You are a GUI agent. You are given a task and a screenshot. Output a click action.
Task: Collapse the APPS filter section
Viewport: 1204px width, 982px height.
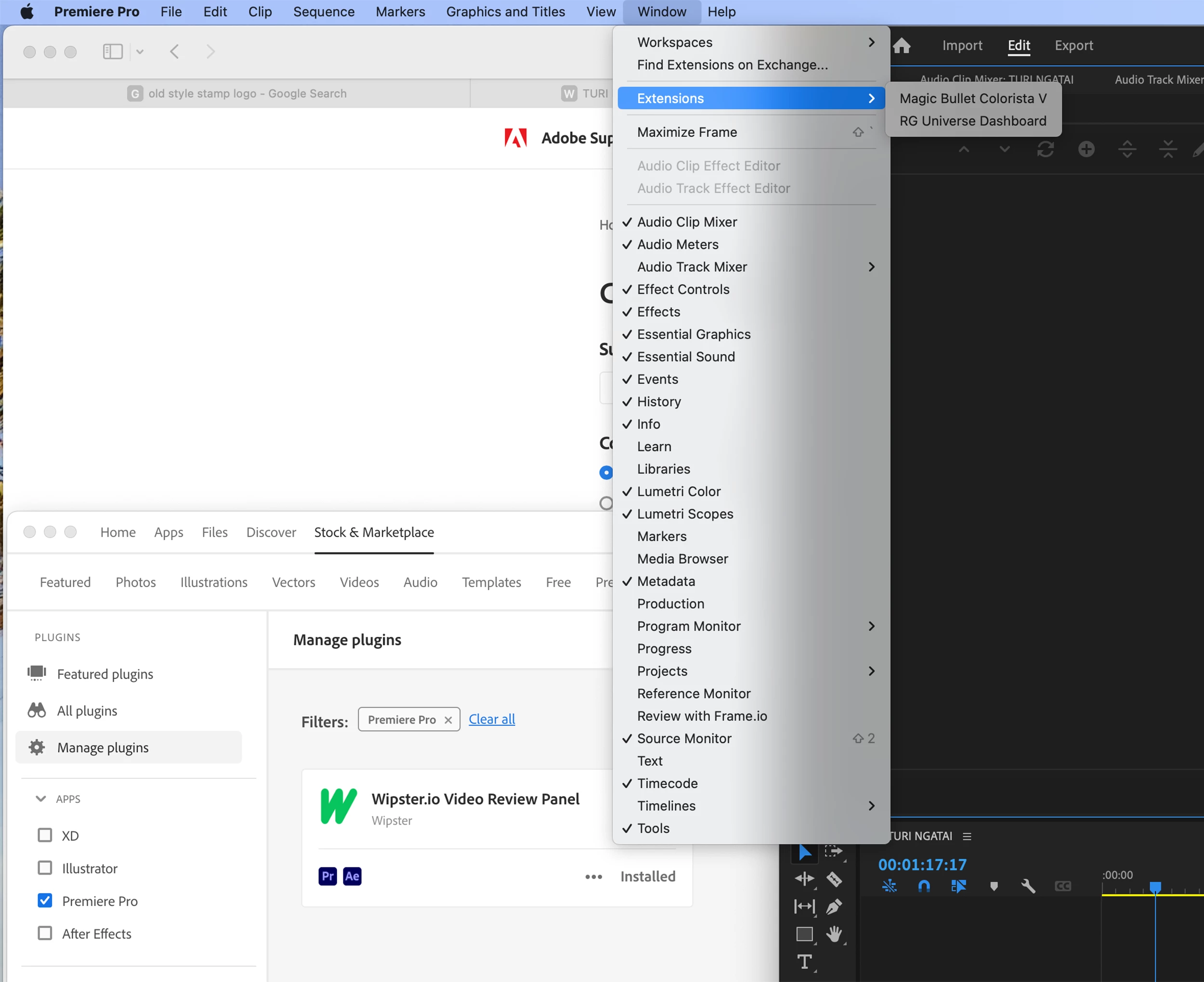coord(41,799)
